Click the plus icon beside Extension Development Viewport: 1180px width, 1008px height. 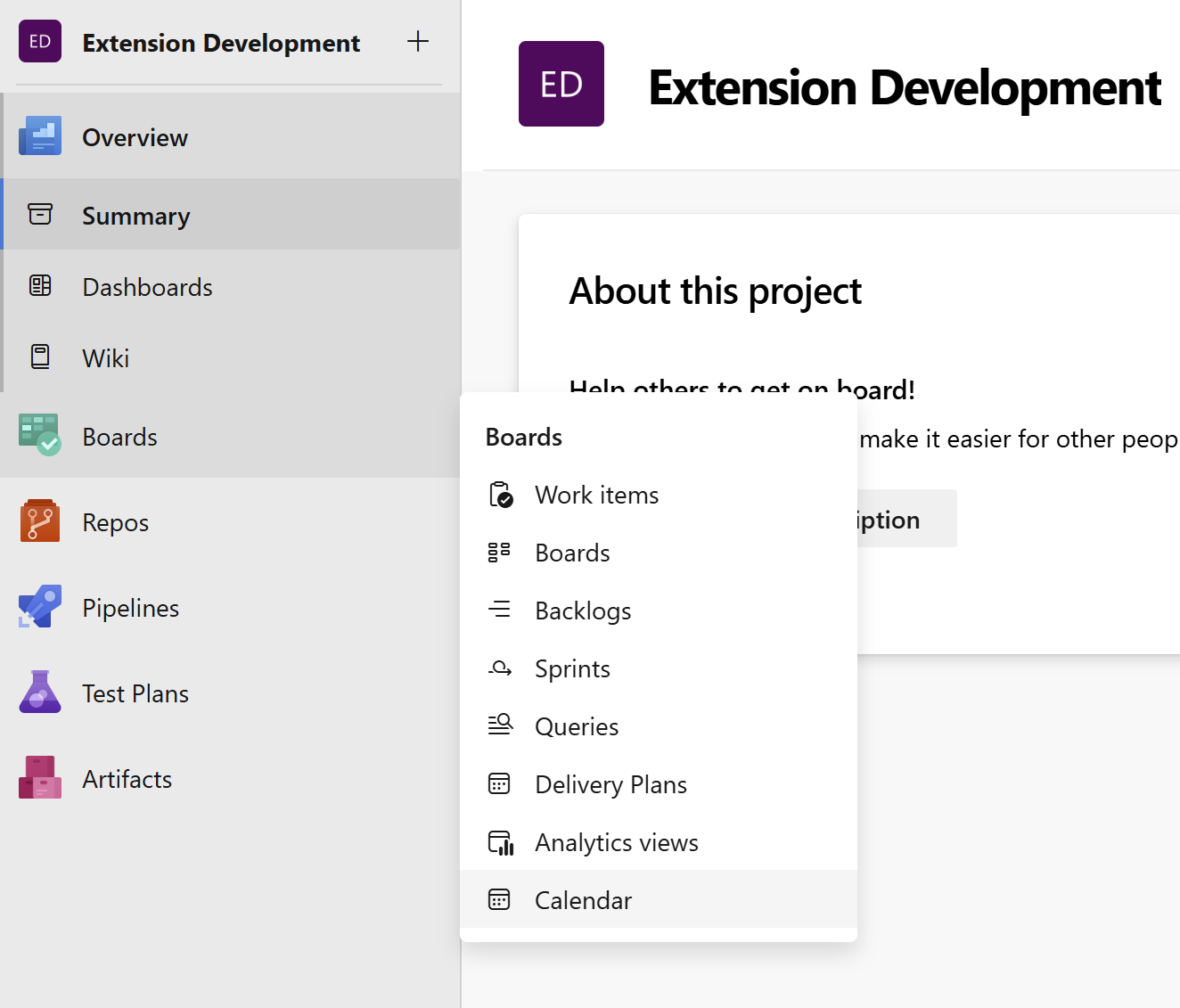coord(417,42)
